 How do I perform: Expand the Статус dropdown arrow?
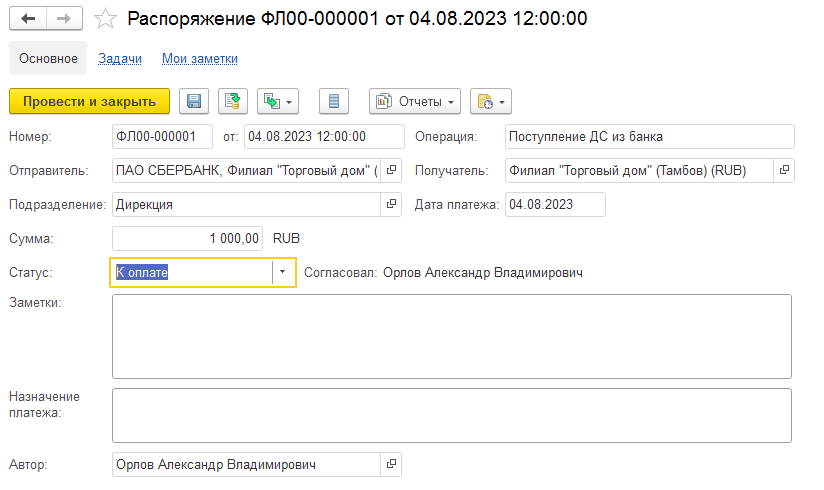283,272
